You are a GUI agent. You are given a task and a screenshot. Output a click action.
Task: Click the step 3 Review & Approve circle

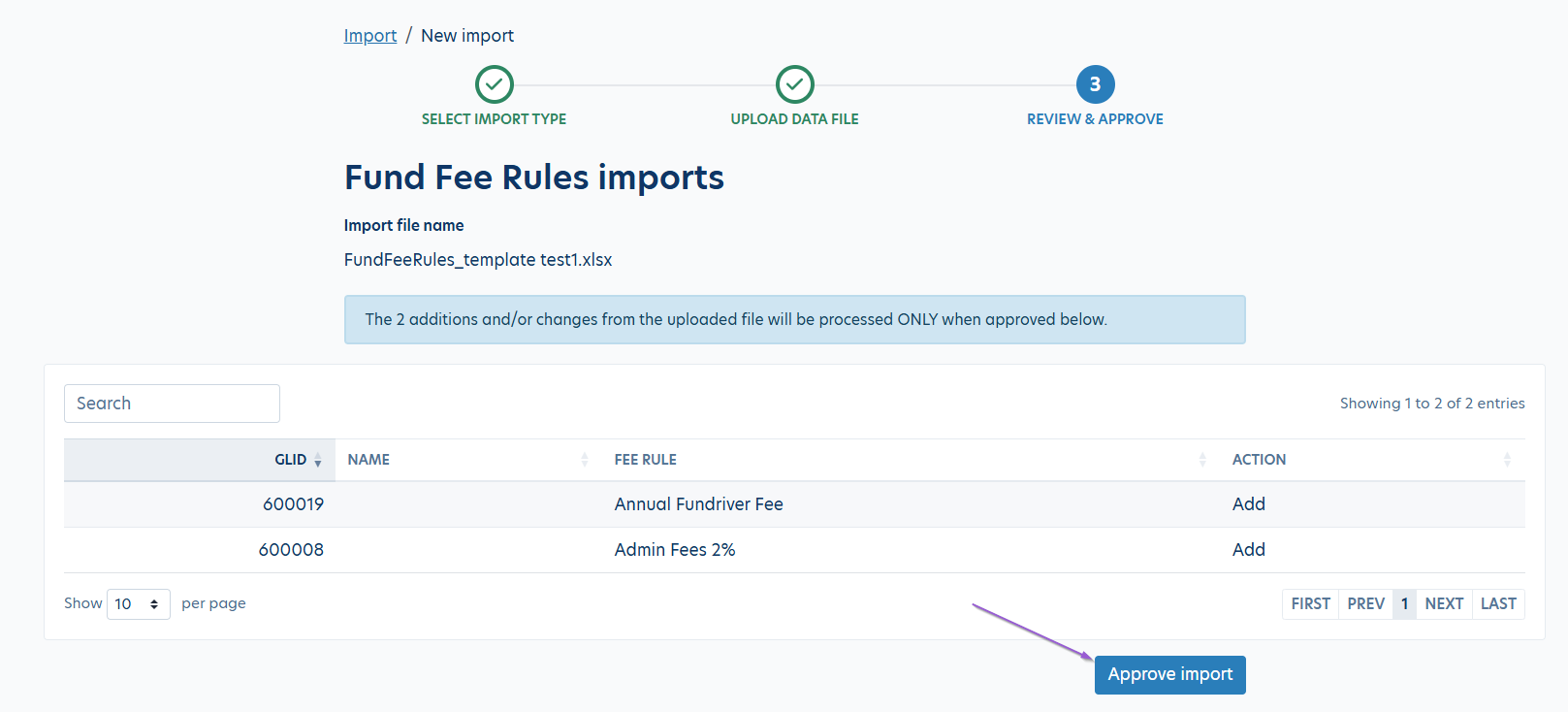(x=1095, y=84)
